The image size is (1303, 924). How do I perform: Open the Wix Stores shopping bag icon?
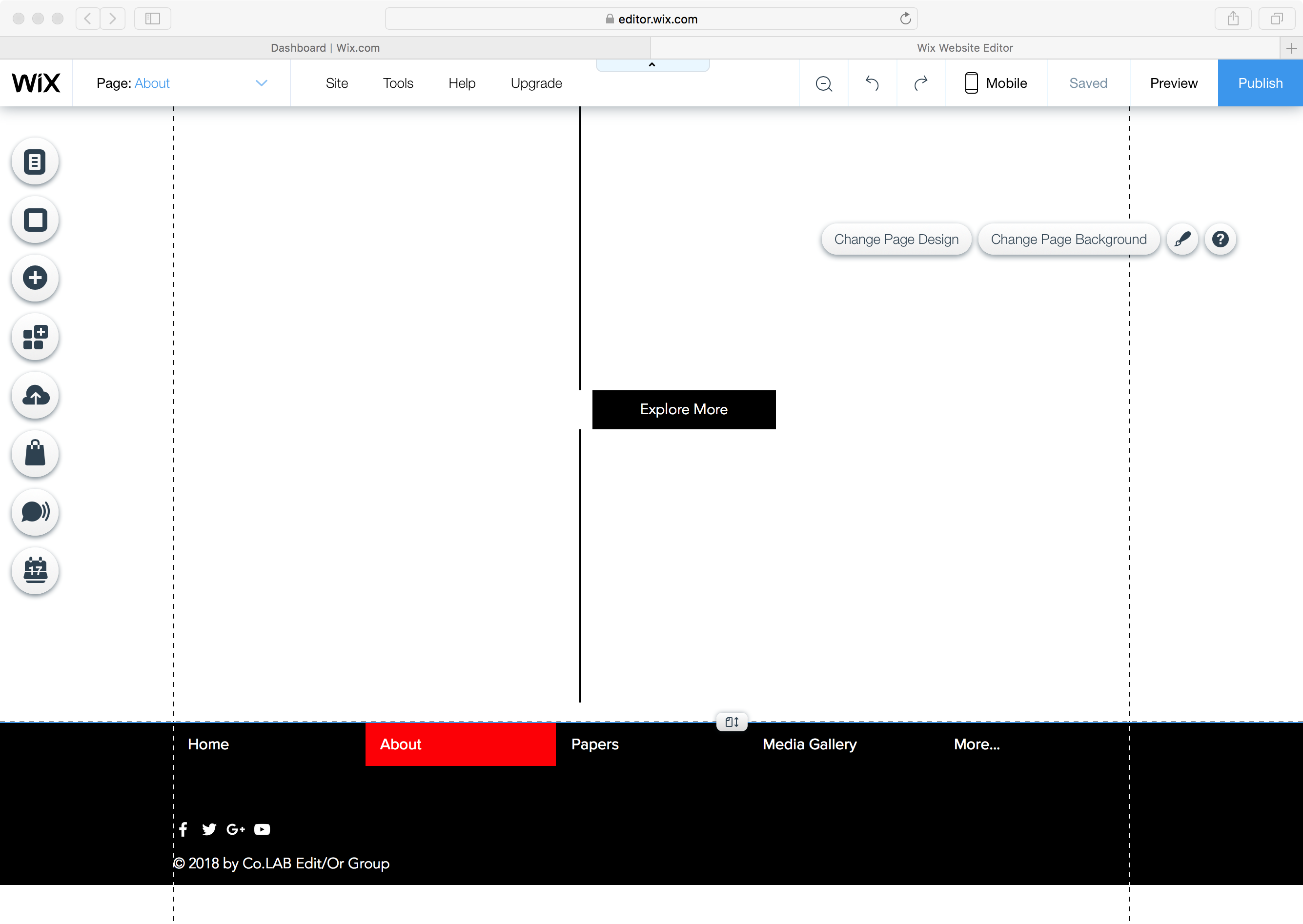click(35, 454)
